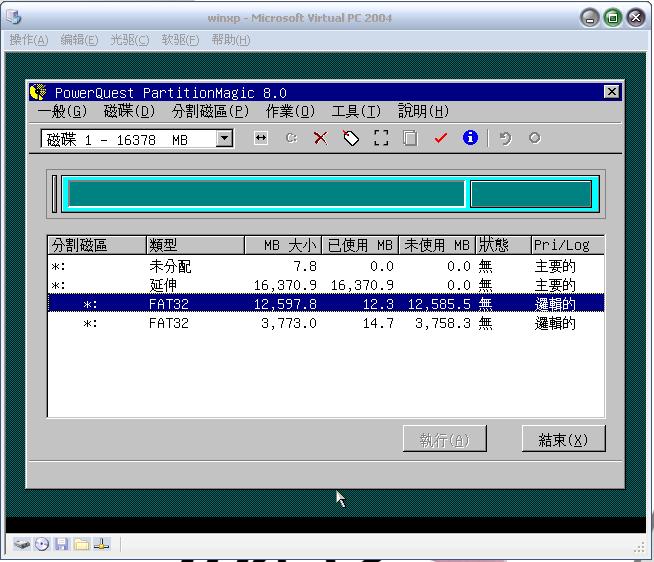The width and height of the screenshot is (654, 562).
Task: Open the 分割磁區(P) menu
Action: click(x=210, y=111)
